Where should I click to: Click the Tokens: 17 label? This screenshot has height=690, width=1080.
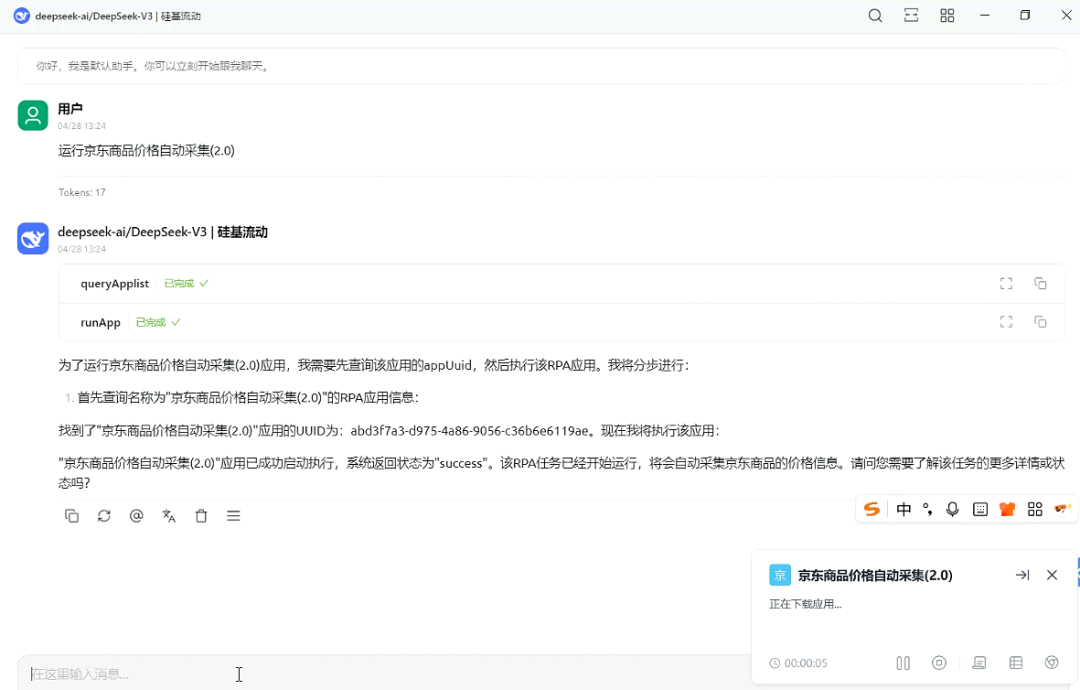82,192
